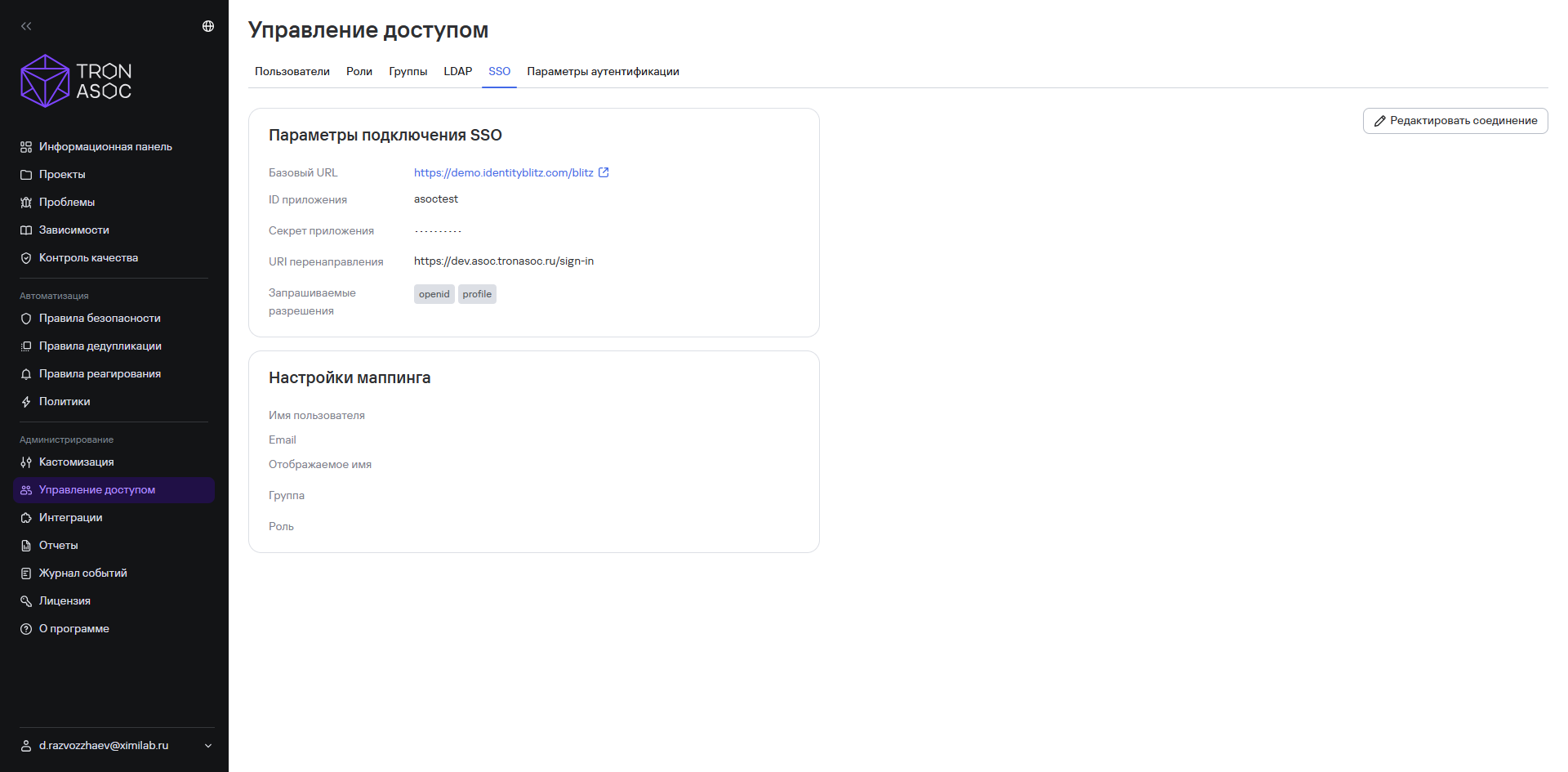This screenshot has width=1568, height=772.
Task: Switch to the Группы tab
Action: point(408,71)
